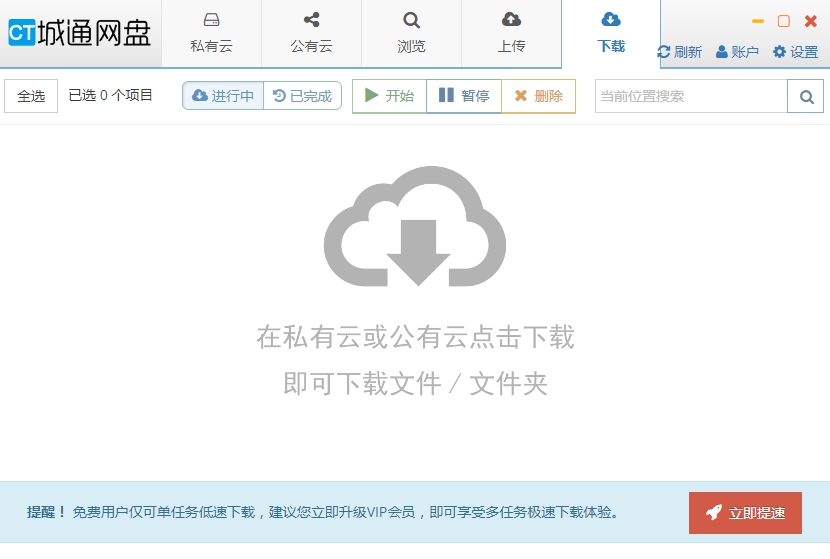Maximize the window with the orange square

tap(783, 21)
